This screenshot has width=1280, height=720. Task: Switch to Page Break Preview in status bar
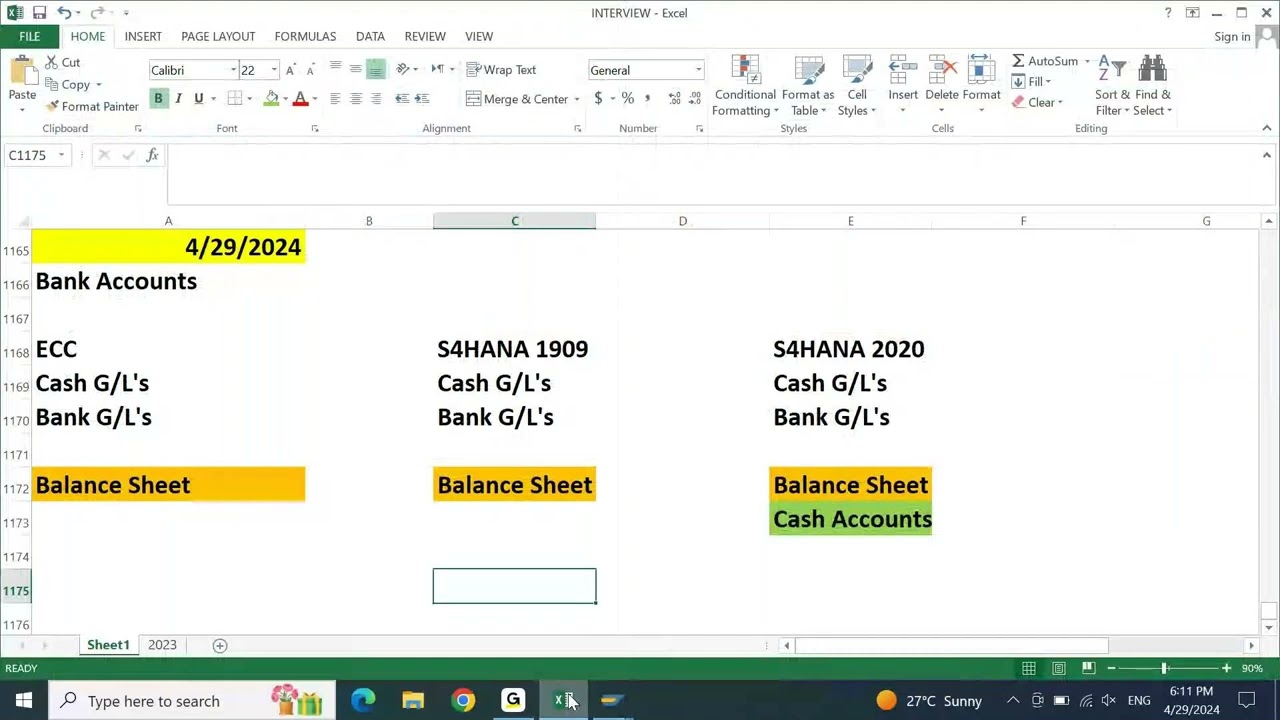1088,668
